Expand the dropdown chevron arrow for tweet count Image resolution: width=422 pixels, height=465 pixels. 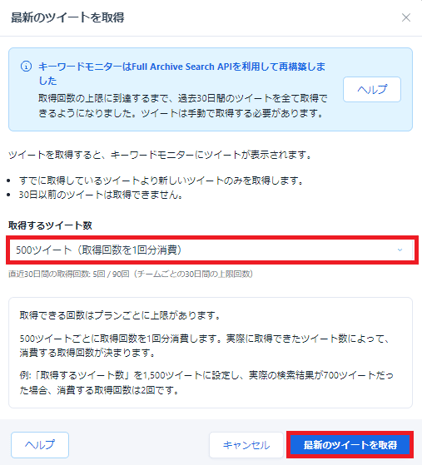tap(400, 250)
